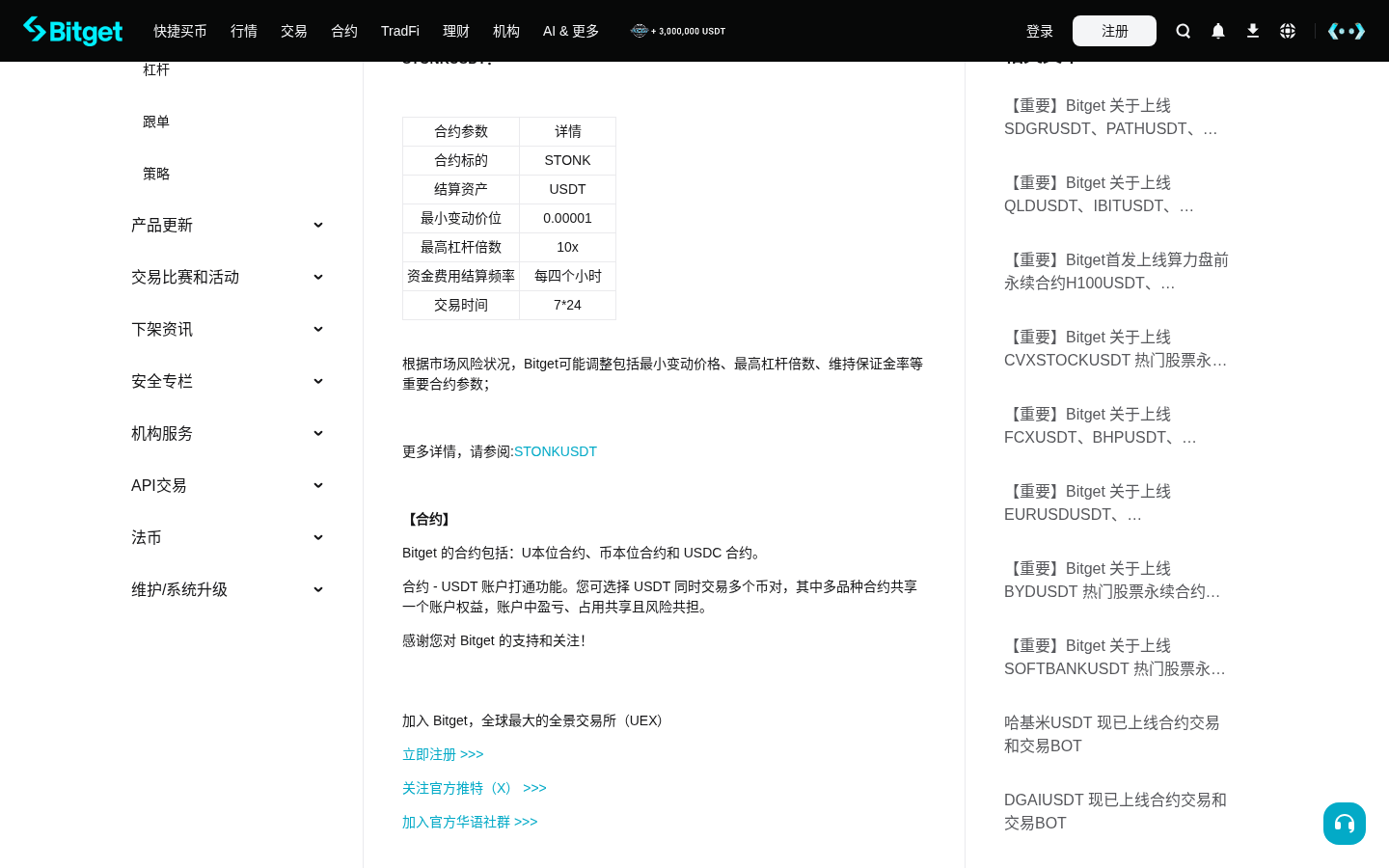This screenshot has height=868, width=1389.
Task: Open the FCXUSDT、BHPUSDT announcement
Action: click(x=1116, y=425)
